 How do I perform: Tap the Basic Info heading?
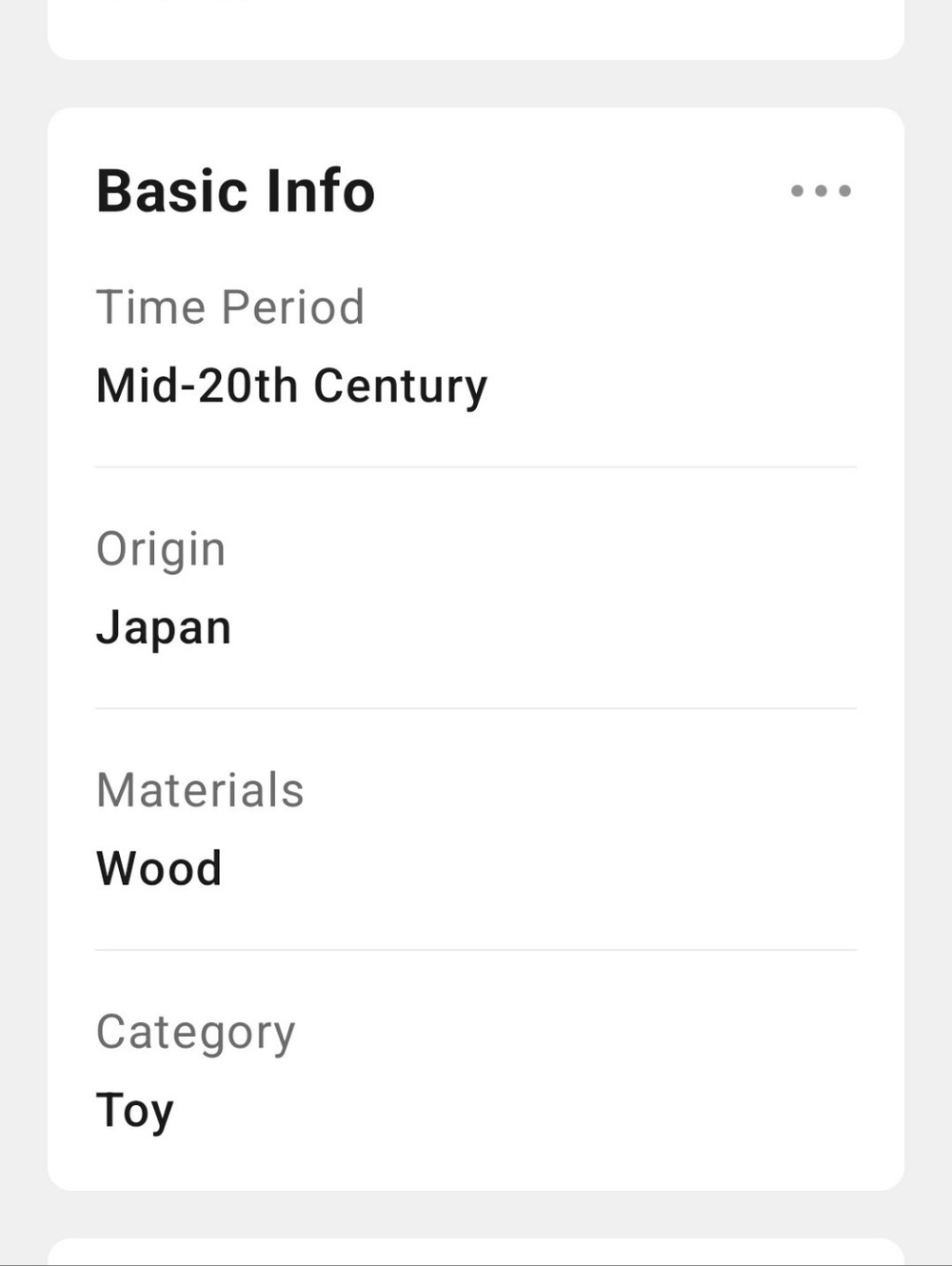tap(236, 191)
